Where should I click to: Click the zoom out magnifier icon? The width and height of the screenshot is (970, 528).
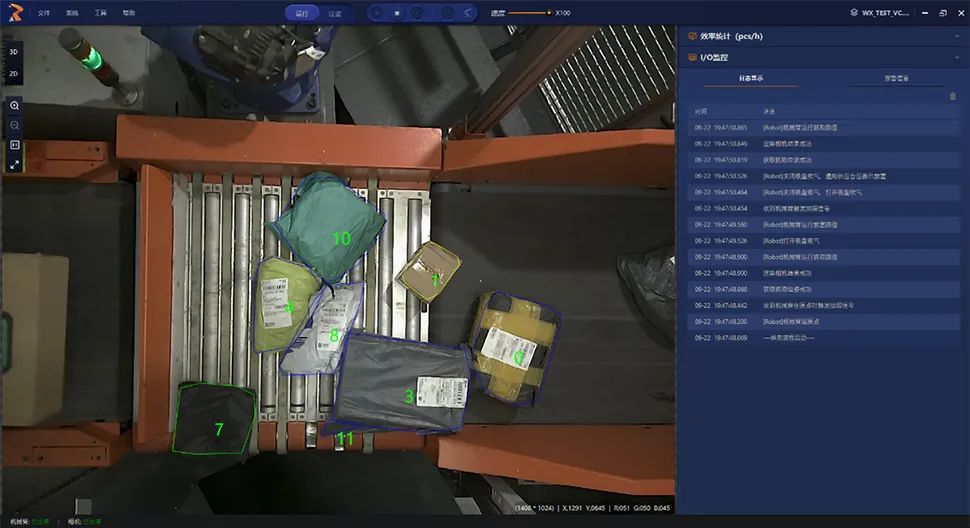click(x=14, y=125)
